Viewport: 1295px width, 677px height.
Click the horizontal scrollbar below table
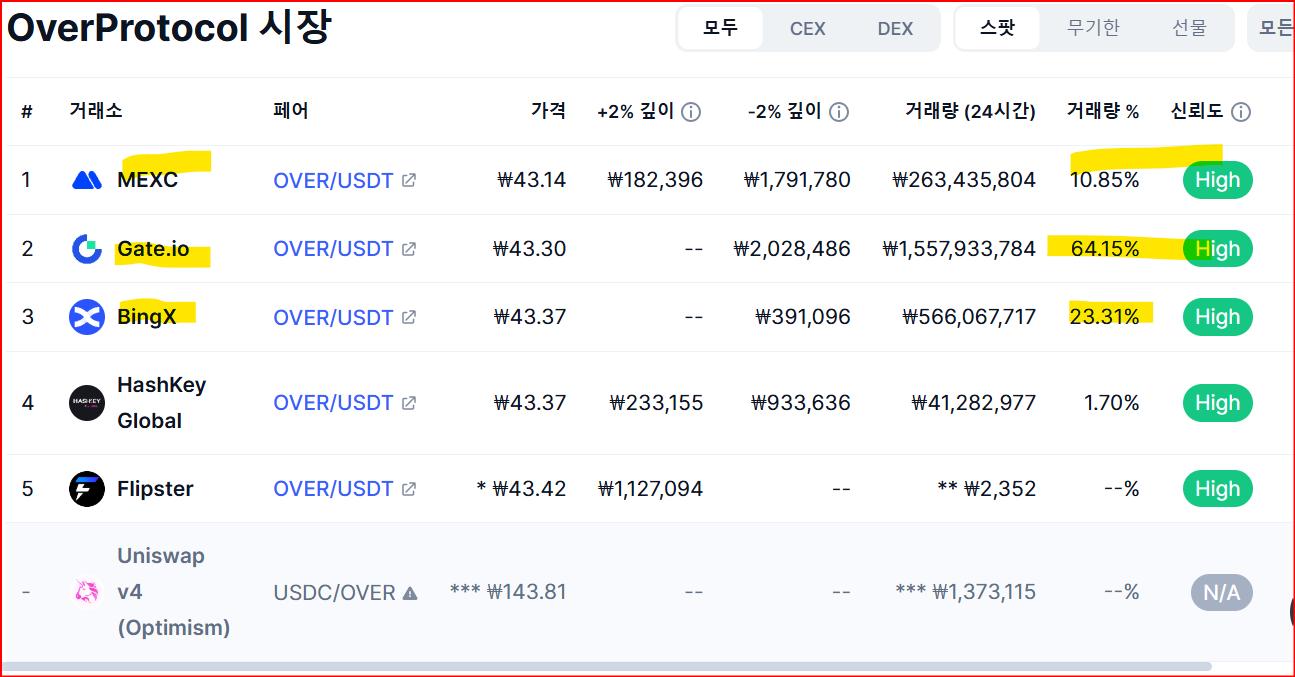607,666
